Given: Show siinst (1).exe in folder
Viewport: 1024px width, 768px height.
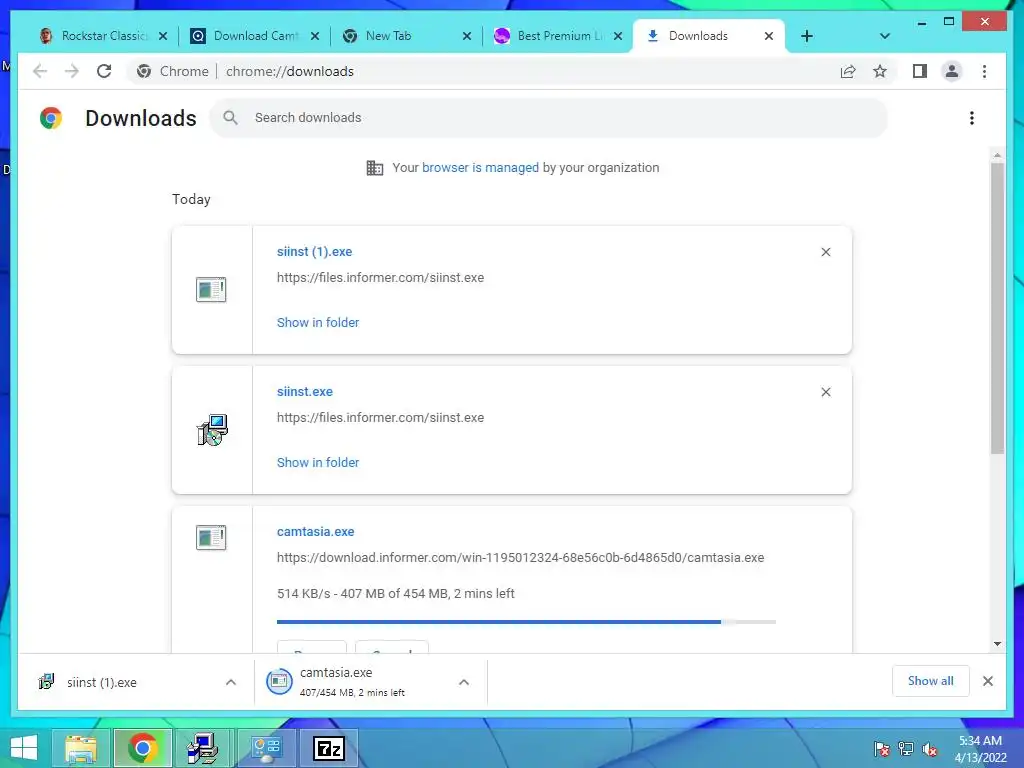Looking at the screenshot, I should coord(317,323).
